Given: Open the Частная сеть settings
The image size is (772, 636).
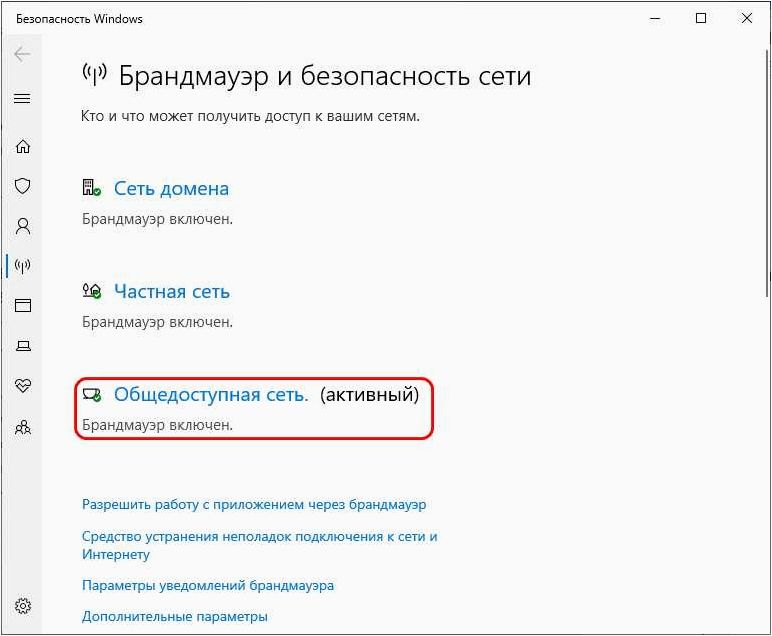Looking at the screenshot, I should pyautogui.click(x=172, y=291).
